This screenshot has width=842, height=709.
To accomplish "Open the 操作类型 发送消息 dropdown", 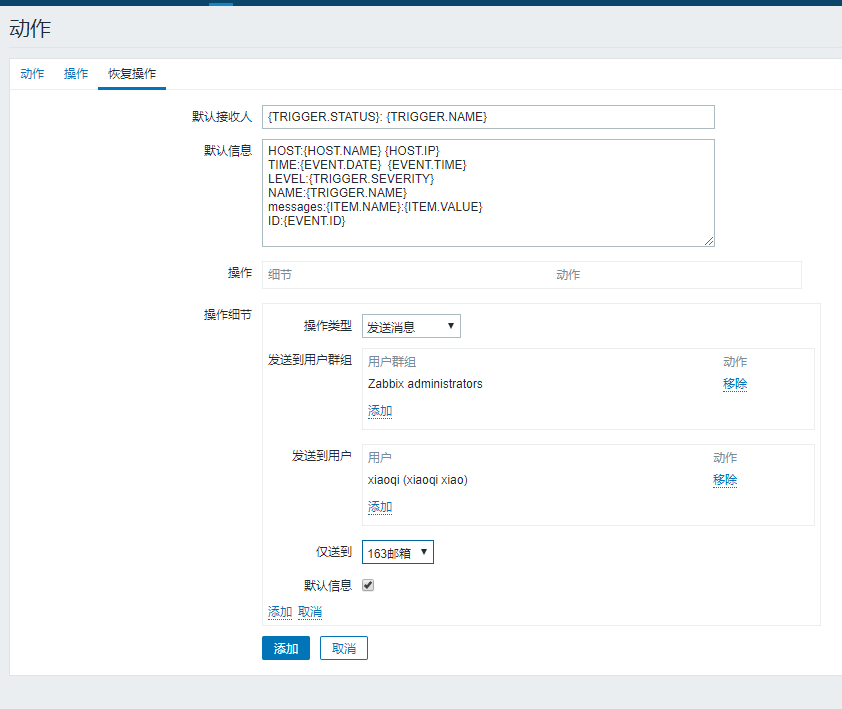I will pos(411,326).
